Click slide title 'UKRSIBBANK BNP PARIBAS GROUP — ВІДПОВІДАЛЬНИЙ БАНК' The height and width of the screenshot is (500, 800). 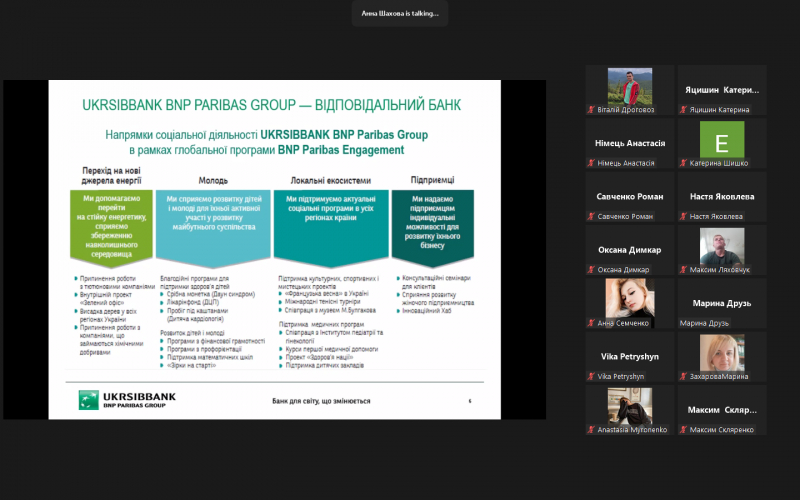pyautogui.click(x=271, y=105)
